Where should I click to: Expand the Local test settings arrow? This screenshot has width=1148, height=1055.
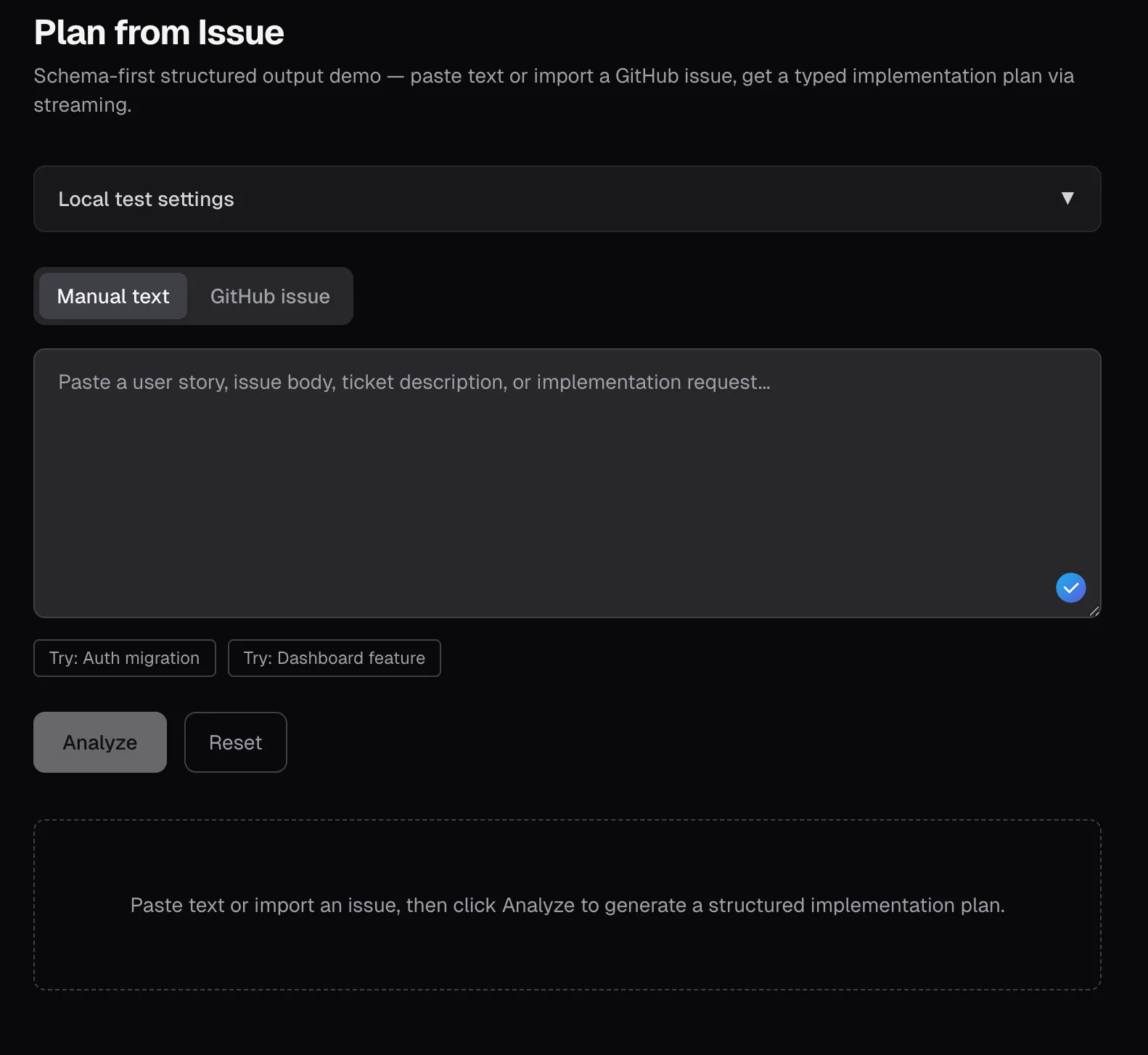pos(1067,198)
